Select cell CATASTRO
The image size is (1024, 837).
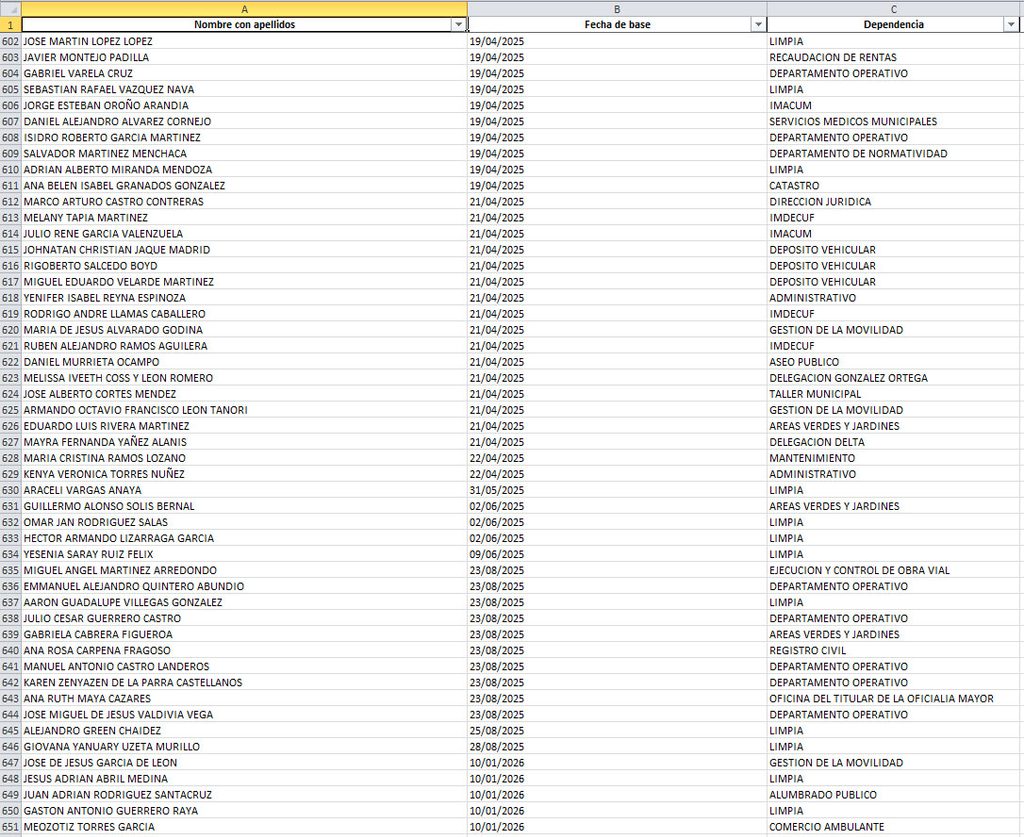tap(893, 185)
